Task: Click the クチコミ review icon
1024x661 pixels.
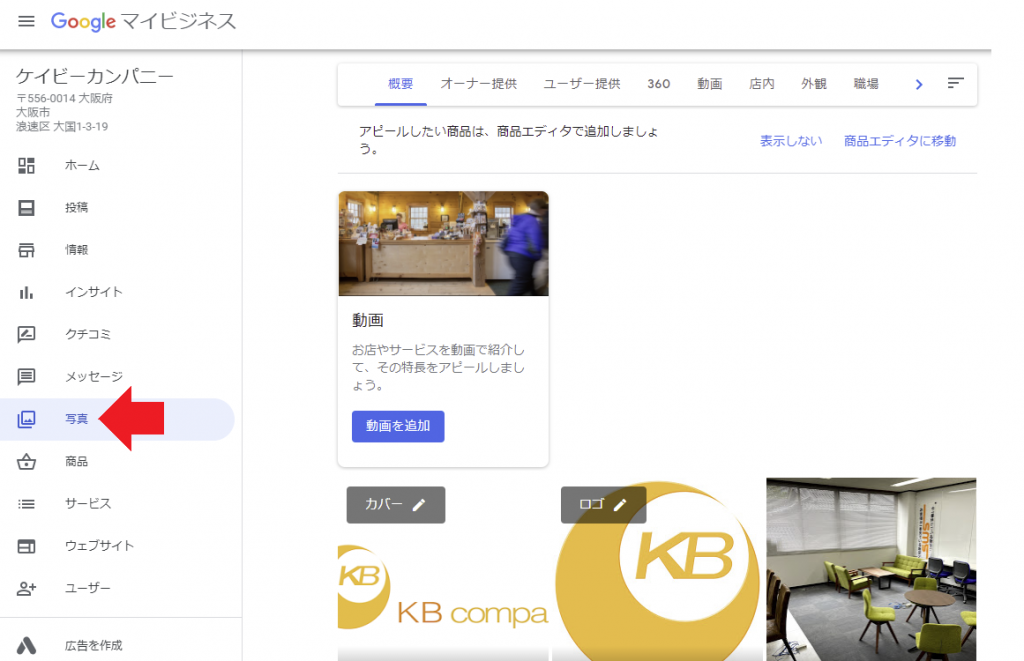Action: [x=26, y=334]
